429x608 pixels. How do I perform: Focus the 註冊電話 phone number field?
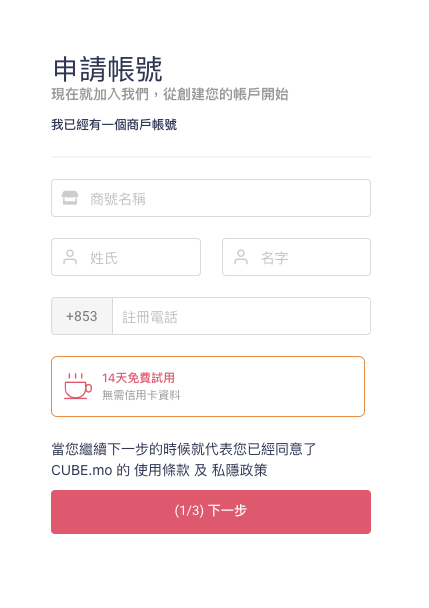241,316
